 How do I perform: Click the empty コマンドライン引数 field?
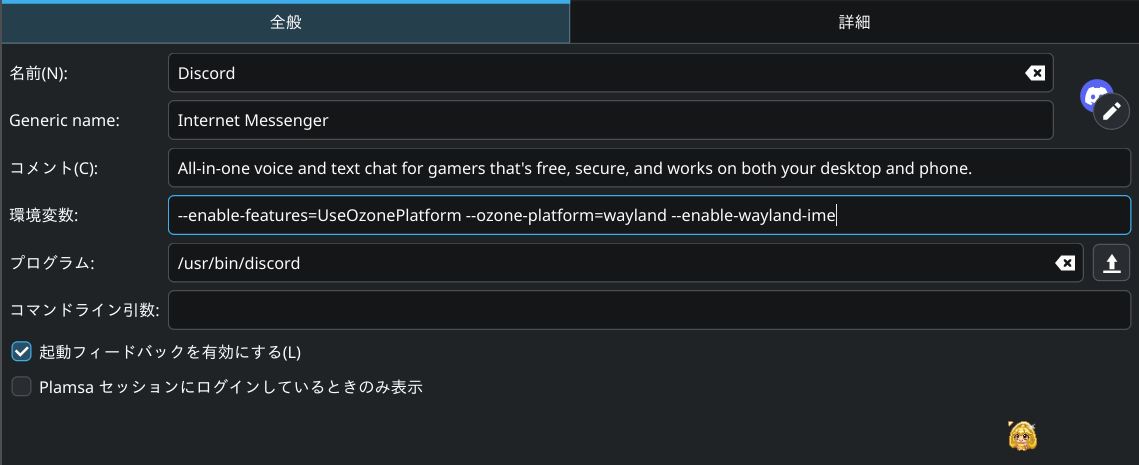[x=649, y=310]
